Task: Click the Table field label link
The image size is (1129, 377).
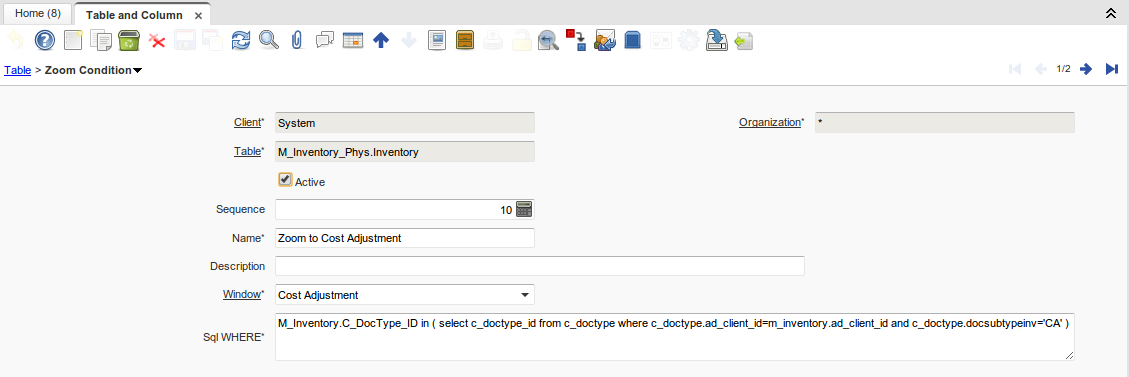Action: point(248,152)
